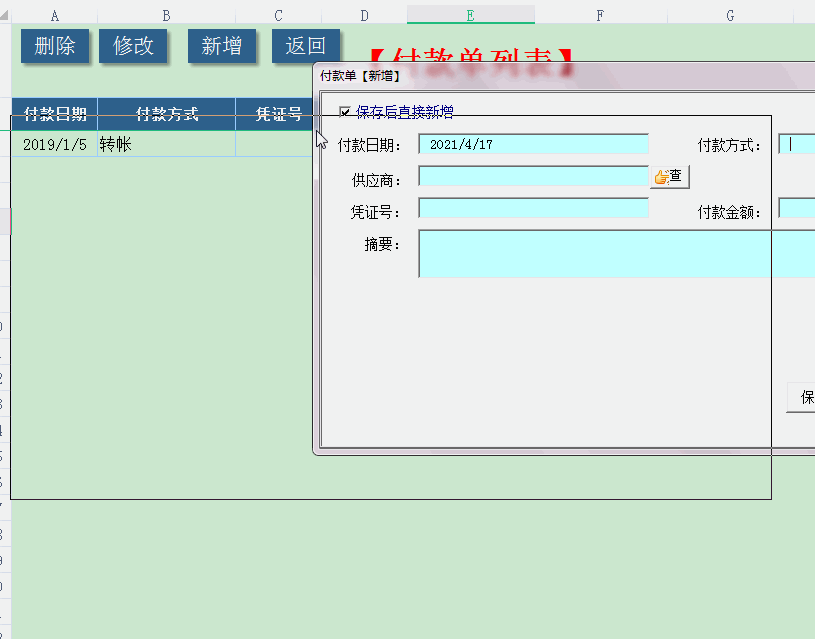
Task: Click the 修改 button
Action: click(133, 46)
